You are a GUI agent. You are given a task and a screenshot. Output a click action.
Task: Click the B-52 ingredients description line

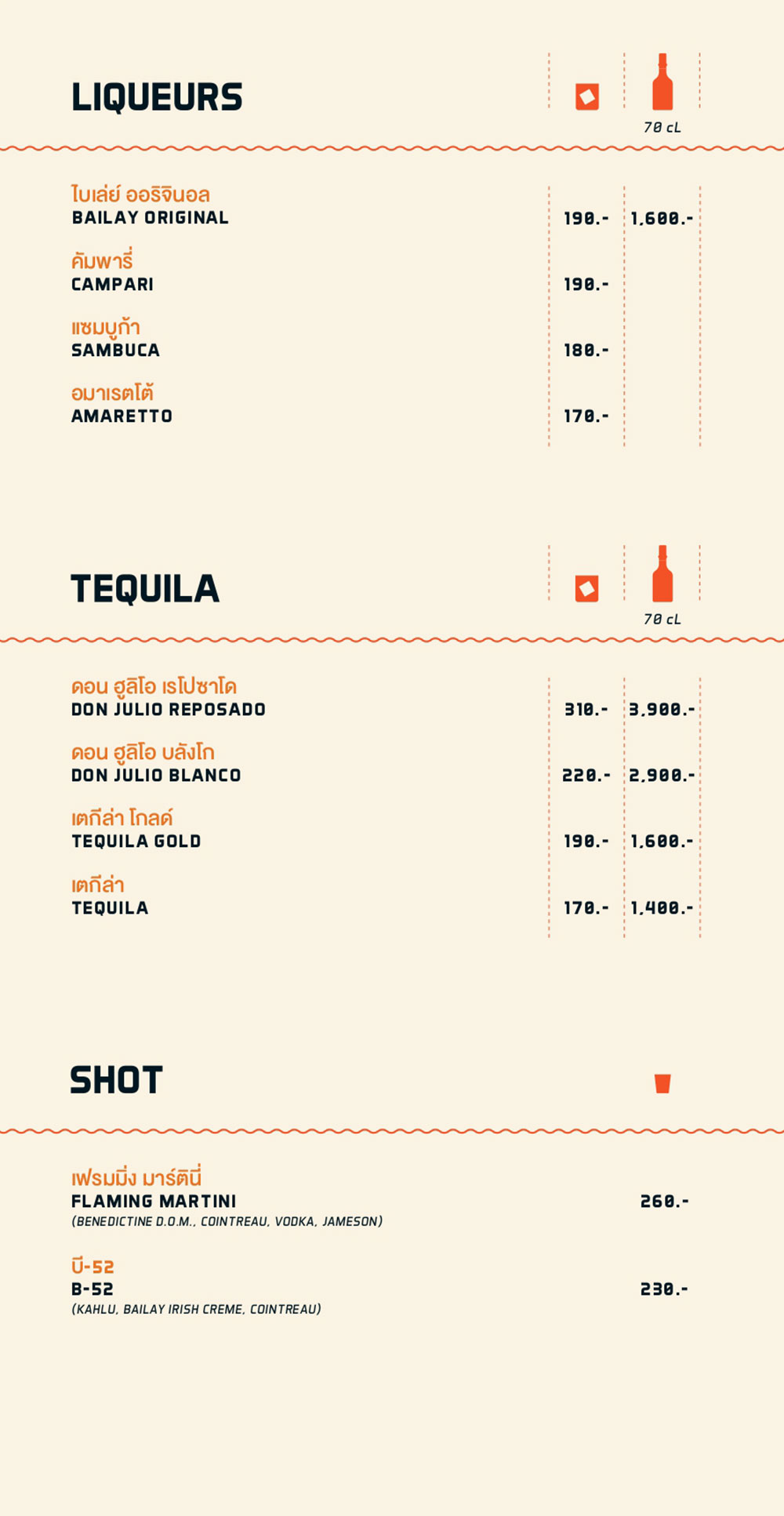pyautogui.click(x=196, y=1309)
